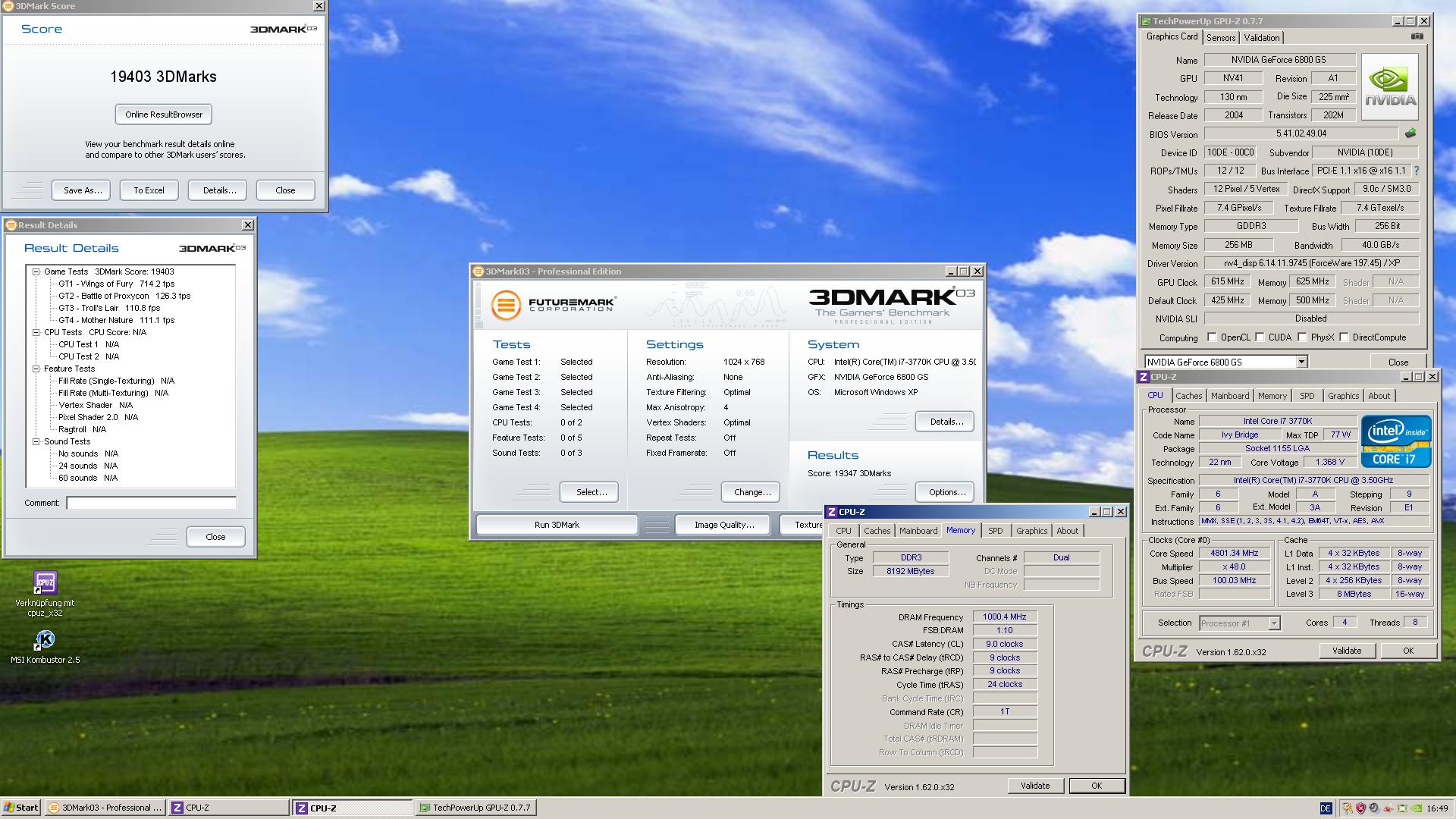
Task: Click Validate in the CPU-Z Memory window
Action: click(x=1035, y=786)
